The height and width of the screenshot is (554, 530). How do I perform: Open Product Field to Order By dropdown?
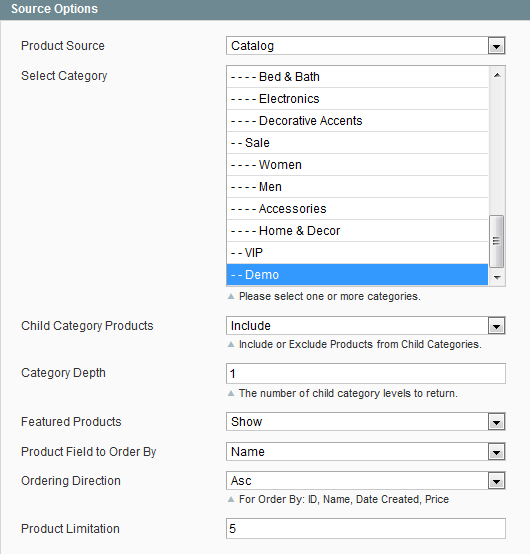366,452
